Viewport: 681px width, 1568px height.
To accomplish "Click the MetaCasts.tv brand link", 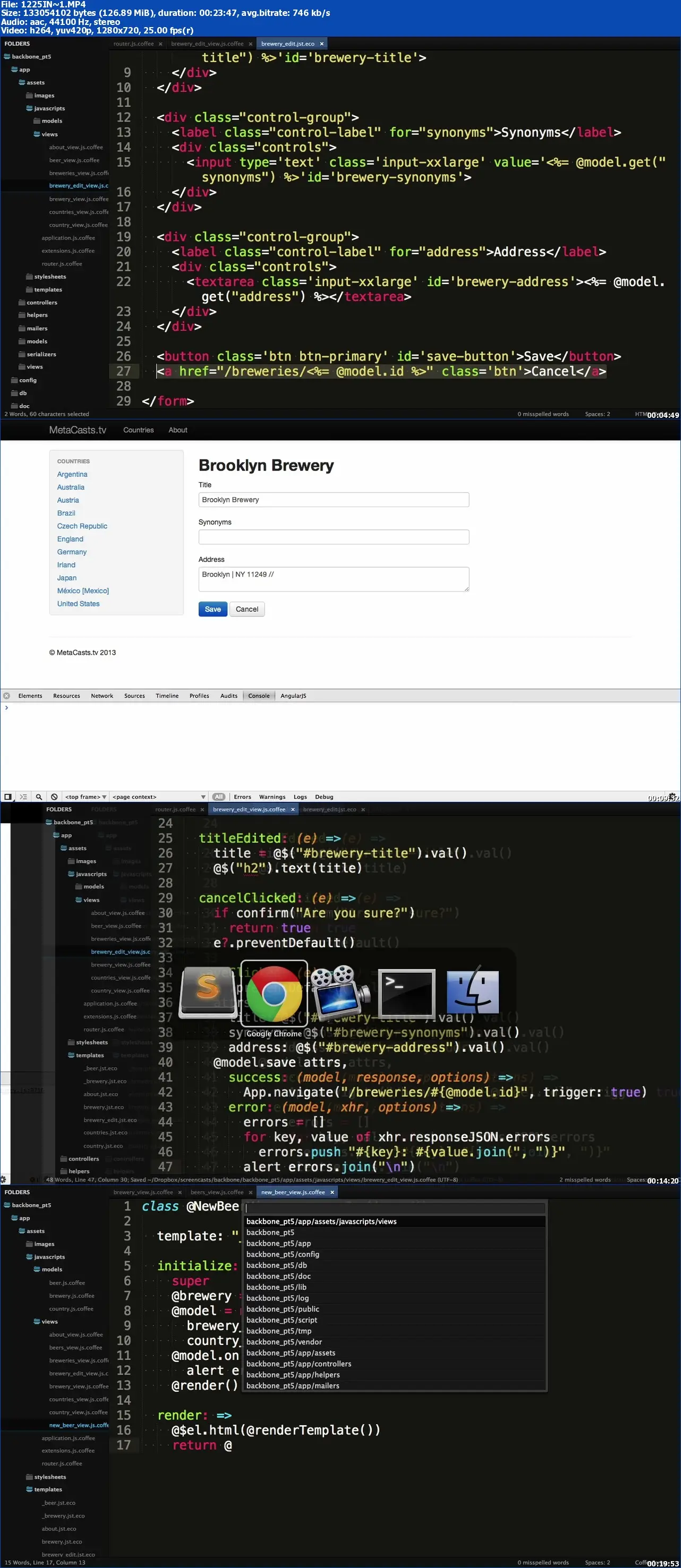I will coord(78,430).
